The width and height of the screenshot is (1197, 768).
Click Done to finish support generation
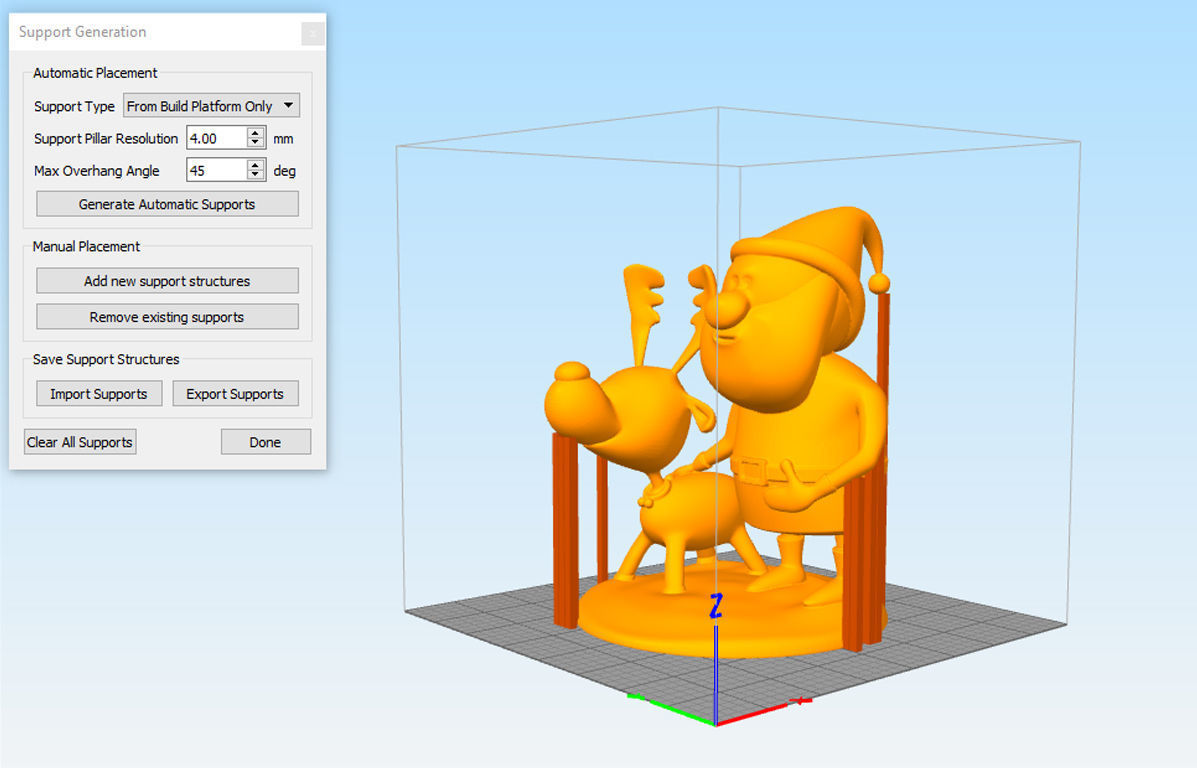pyautogui.click(x=266, y=442)
